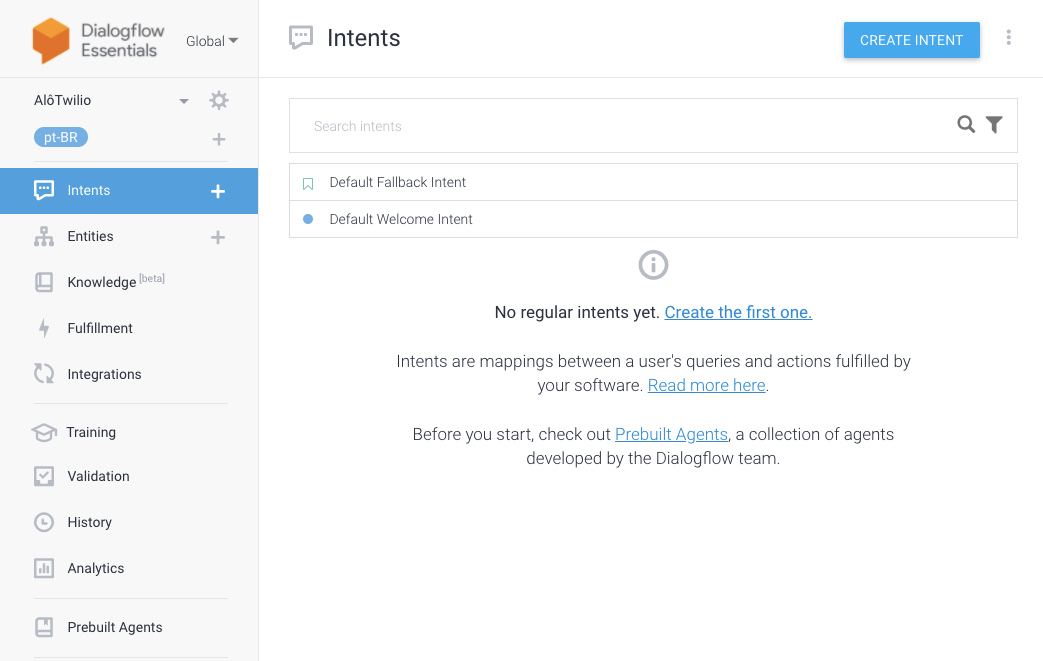This screenshot has height=661, width=1043.
Task: Add a new language with plus icon
Action: tap(219, 139)
